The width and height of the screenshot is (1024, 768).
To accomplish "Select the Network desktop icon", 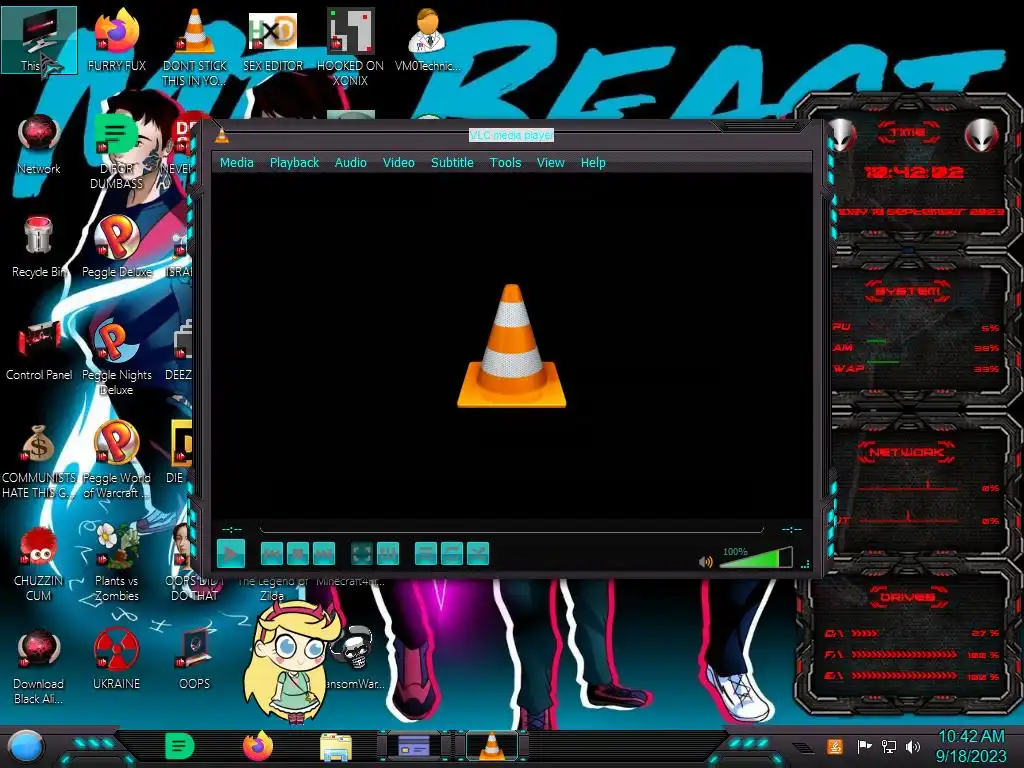I will tap(39, 145).
